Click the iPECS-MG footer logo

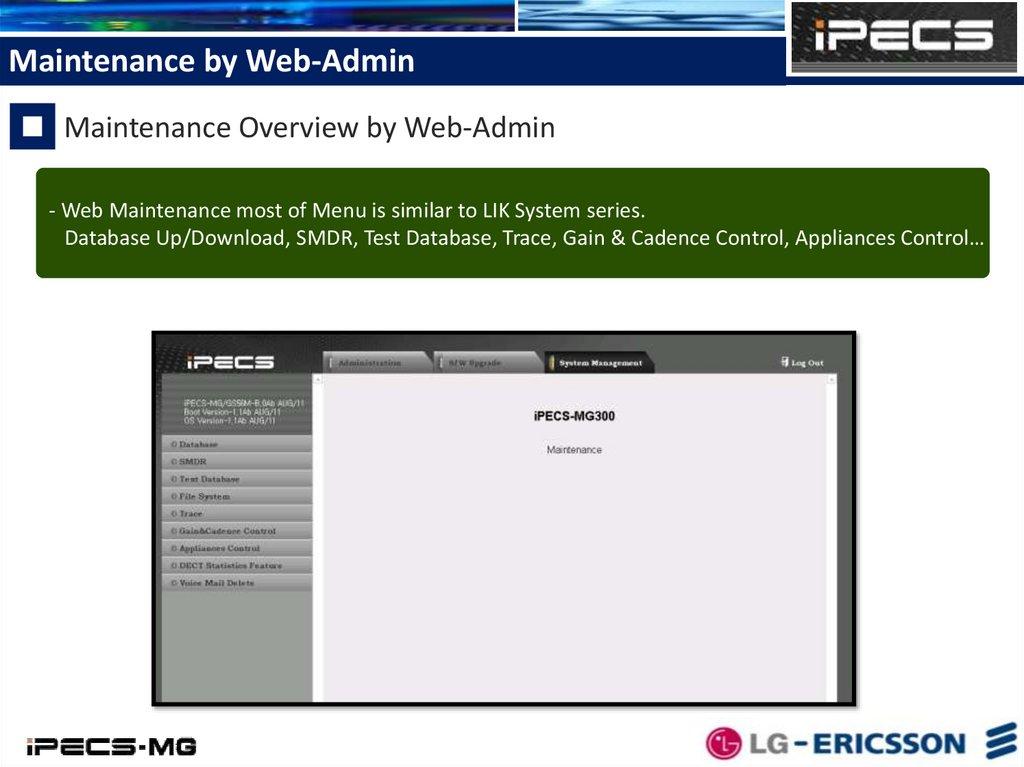pos(111,746)
